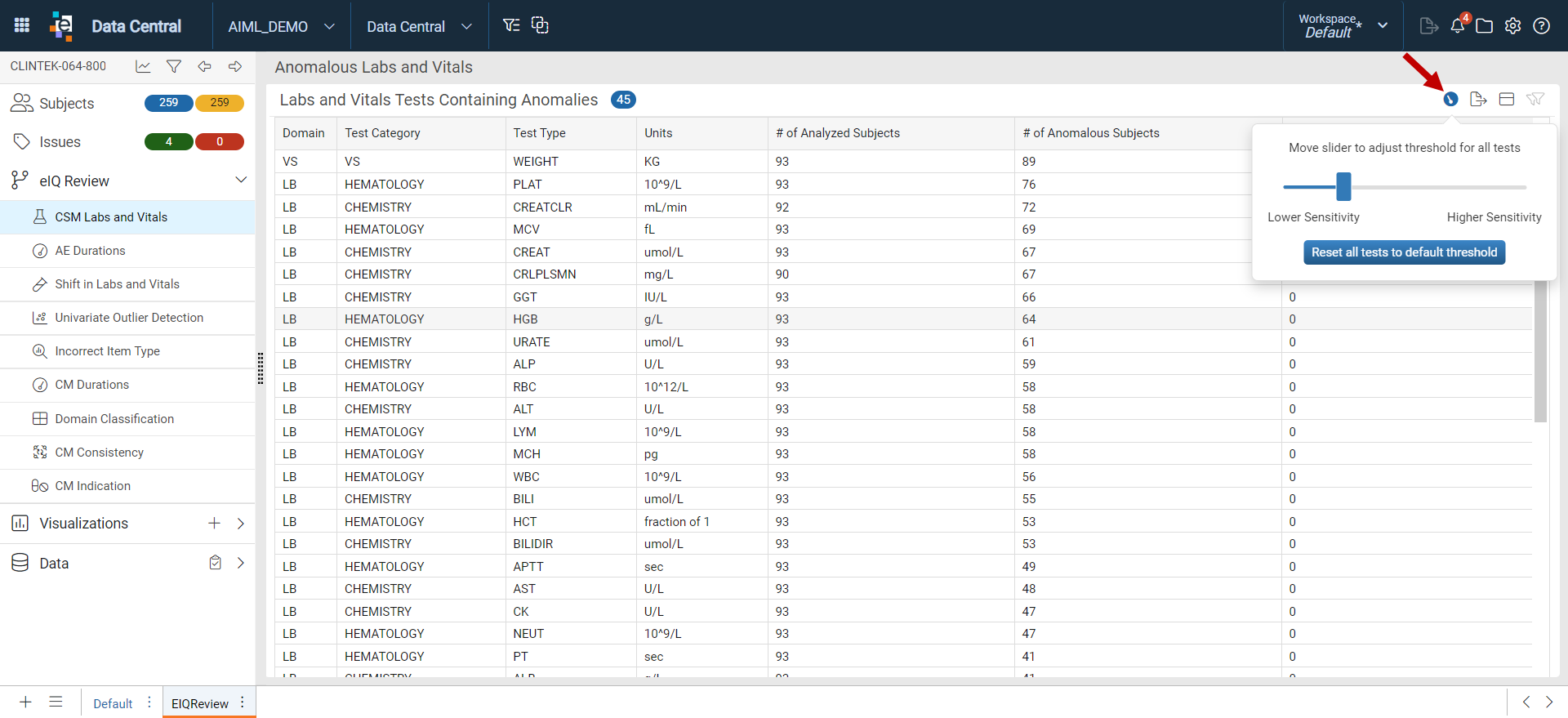1568x718 pixels.
Task: Open Issues in sidebar
Action: pyautogui.click(x=60, y=141)
